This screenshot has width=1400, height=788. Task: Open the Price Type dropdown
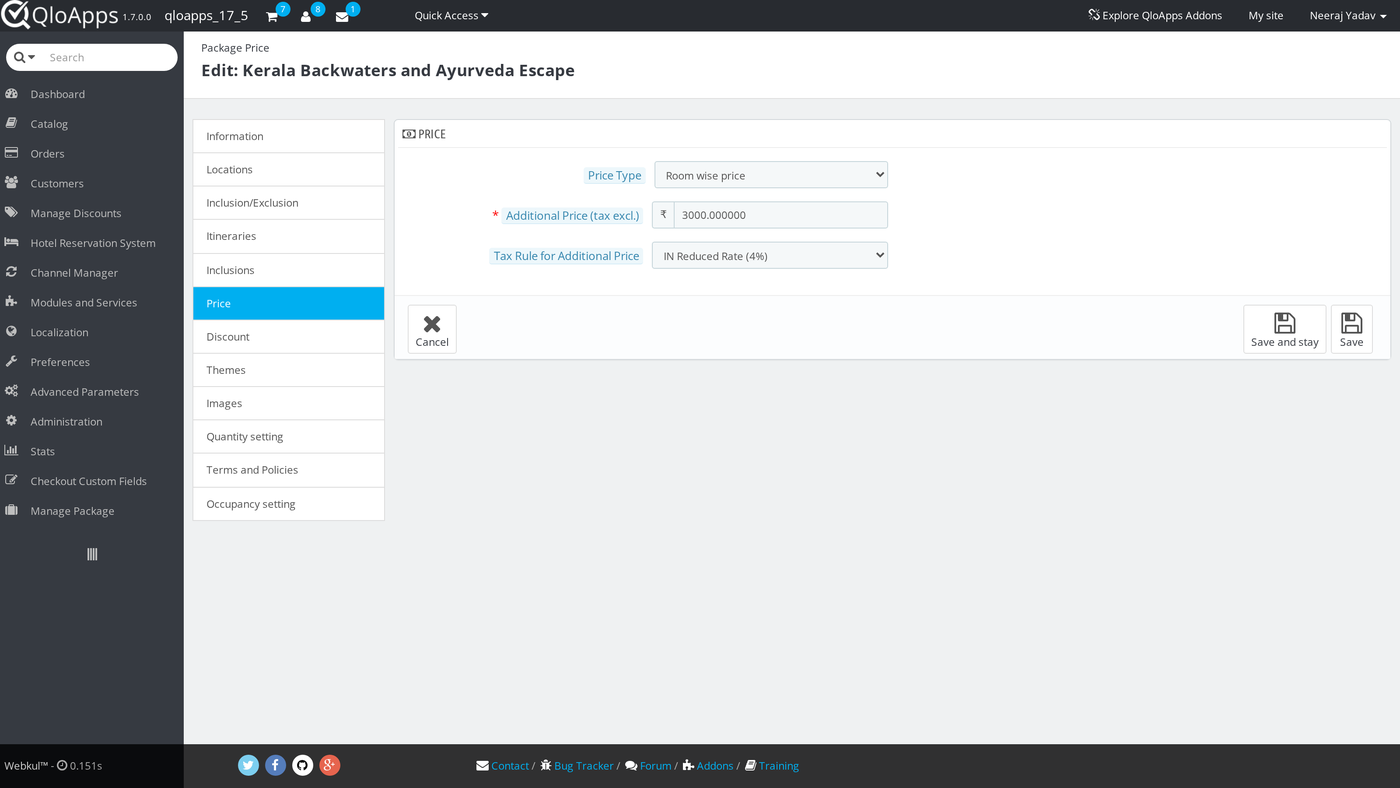point(771,175)
